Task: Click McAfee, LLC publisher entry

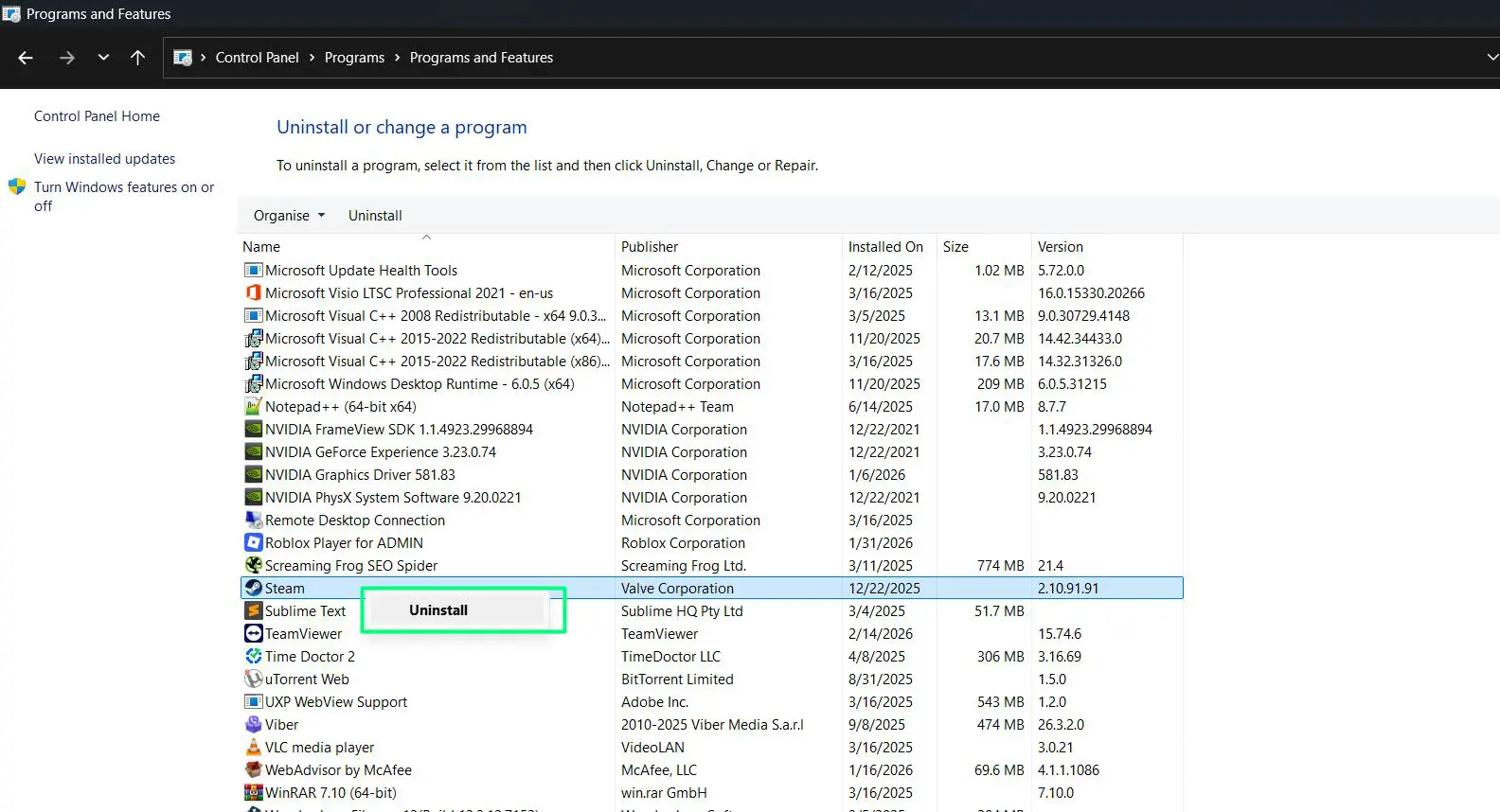Action: (659, 769)
